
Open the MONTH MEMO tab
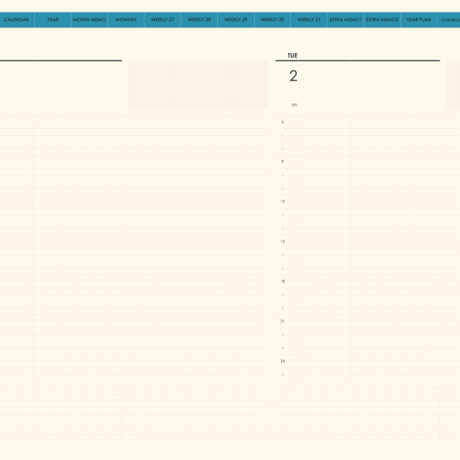point(89,20)
